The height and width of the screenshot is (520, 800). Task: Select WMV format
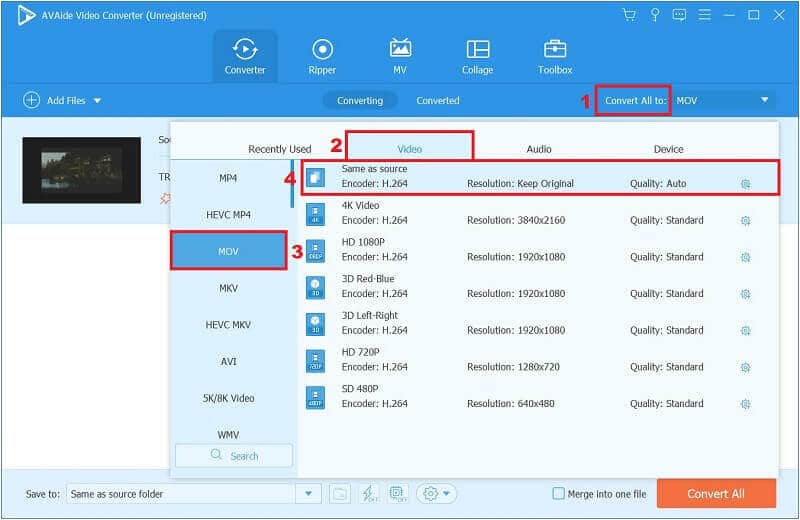point(230,434)
